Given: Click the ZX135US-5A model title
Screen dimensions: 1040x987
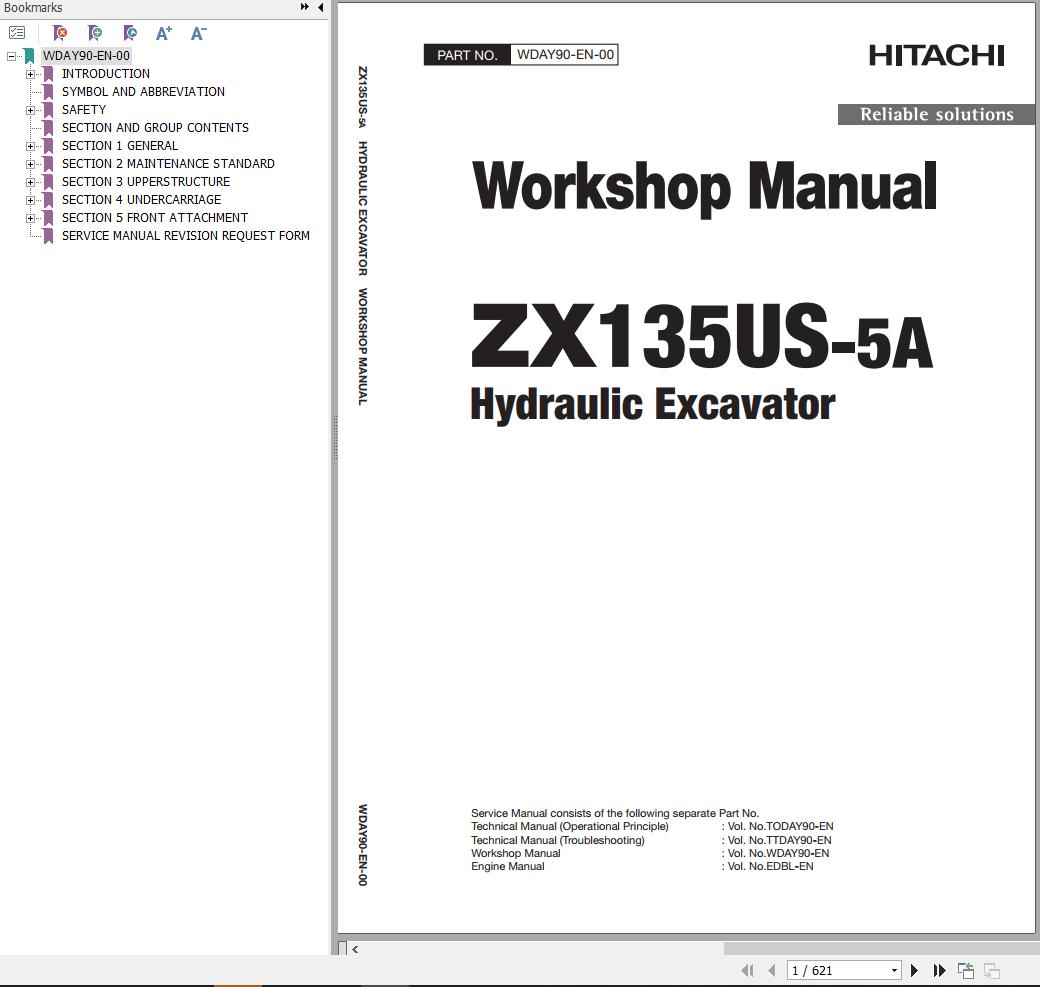Looking at the screenshot, I should pos(702,336).
